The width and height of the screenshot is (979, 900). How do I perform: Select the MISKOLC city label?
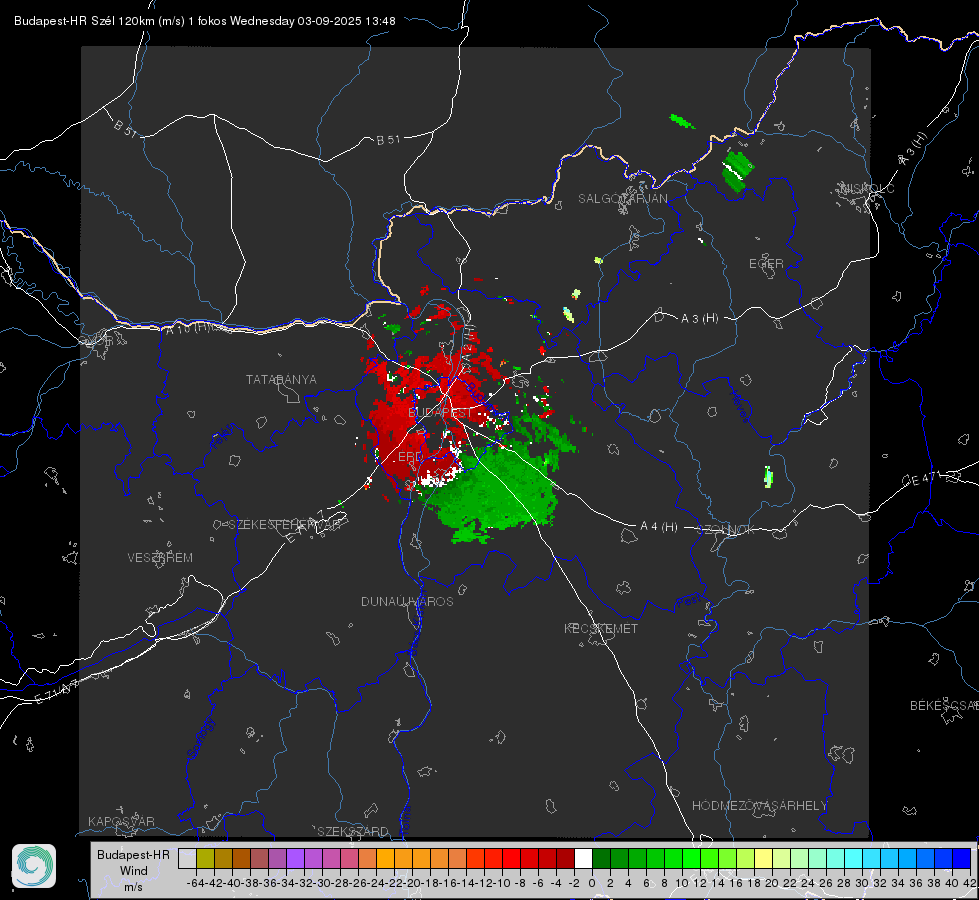tap(867, 188)
